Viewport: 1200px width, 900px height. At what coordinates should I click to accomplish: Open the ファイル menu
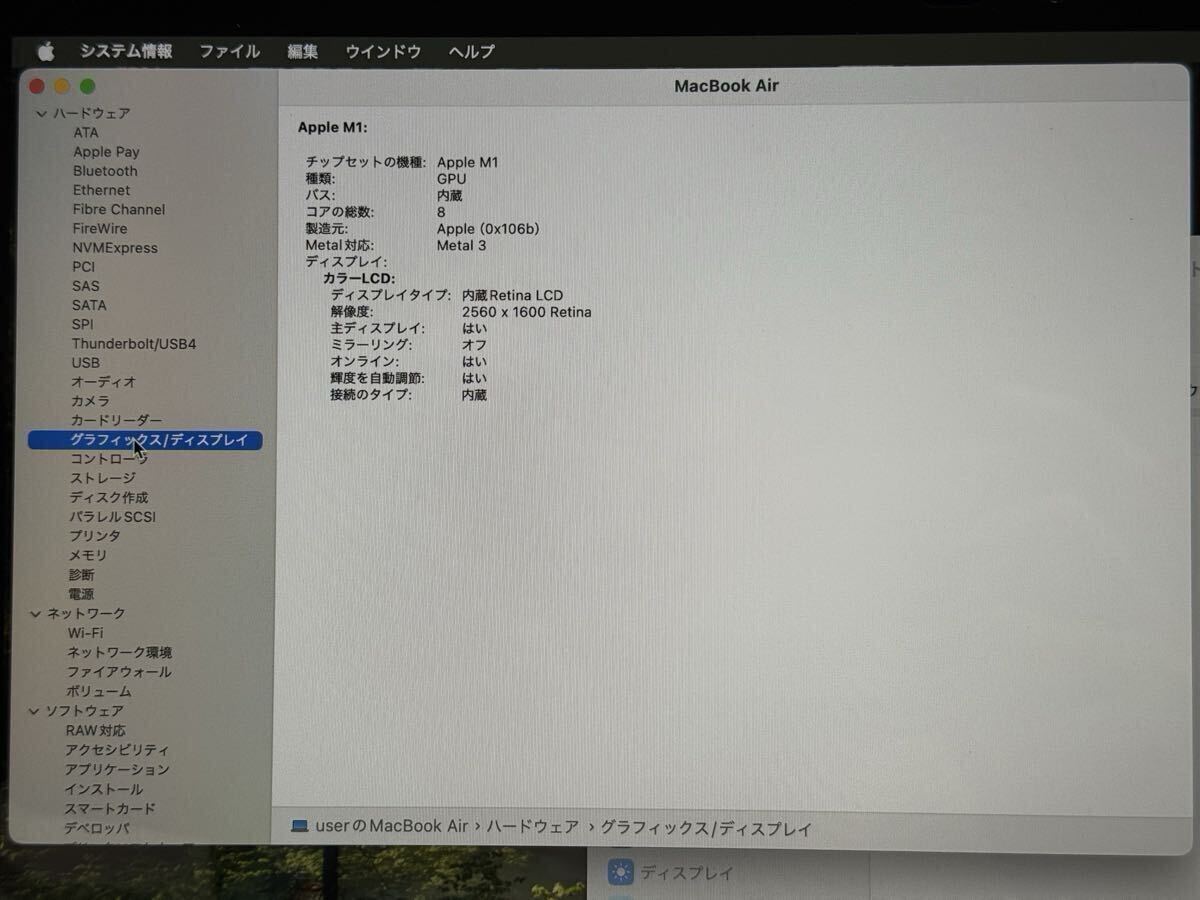click(x=229, y=51)
